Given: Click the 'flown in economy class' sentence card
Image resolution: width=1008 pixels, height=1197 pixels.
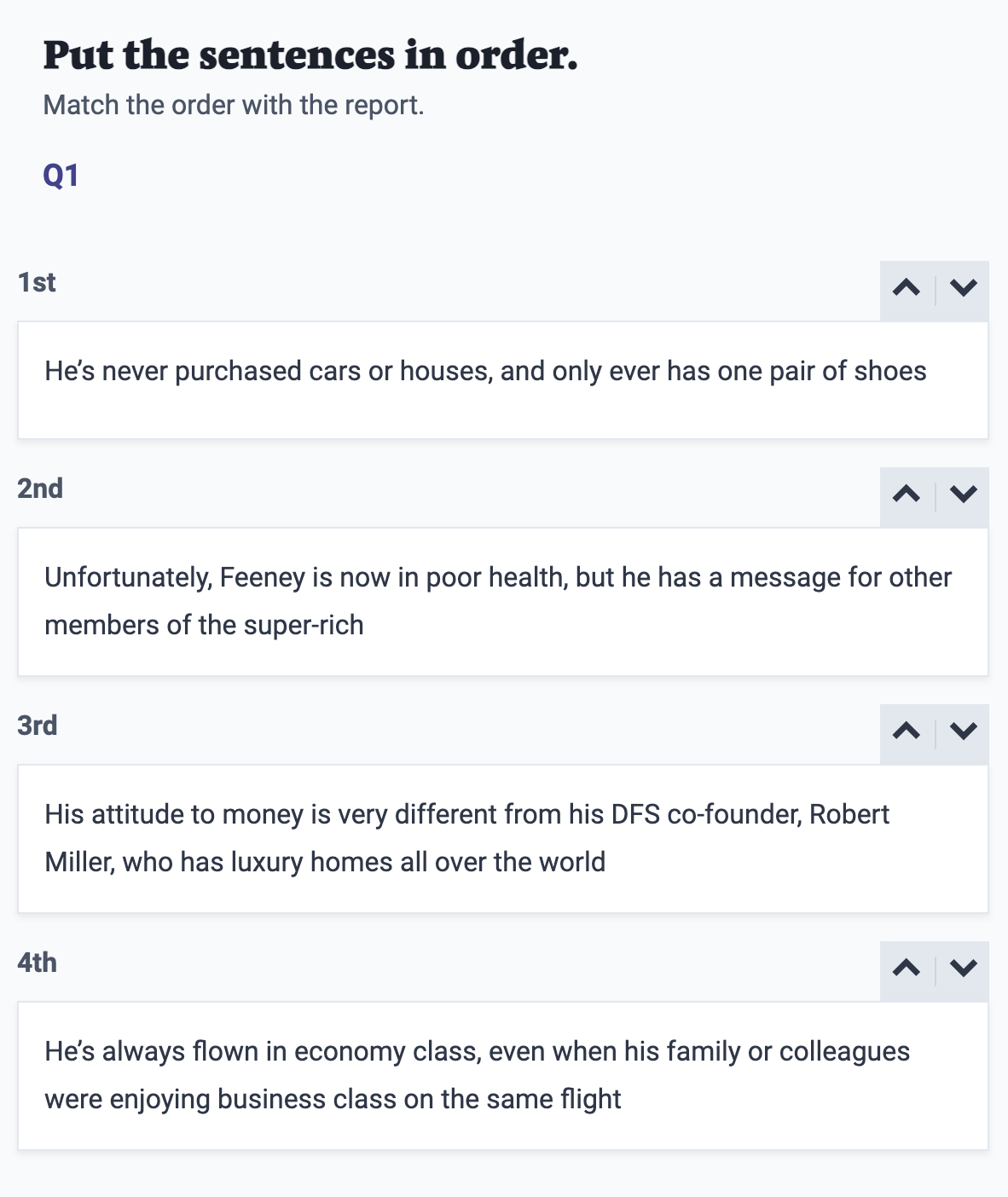Looking at the screenshot, I should click(x=502, y=1076).
